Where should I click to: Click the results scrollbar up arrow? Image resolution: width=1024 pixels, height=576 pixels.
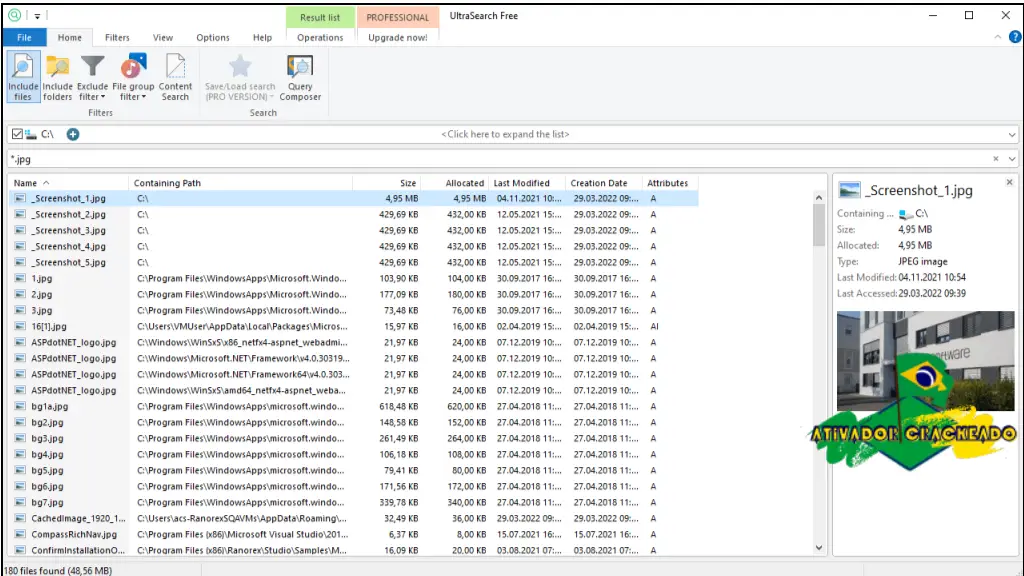tap(819, 197)
